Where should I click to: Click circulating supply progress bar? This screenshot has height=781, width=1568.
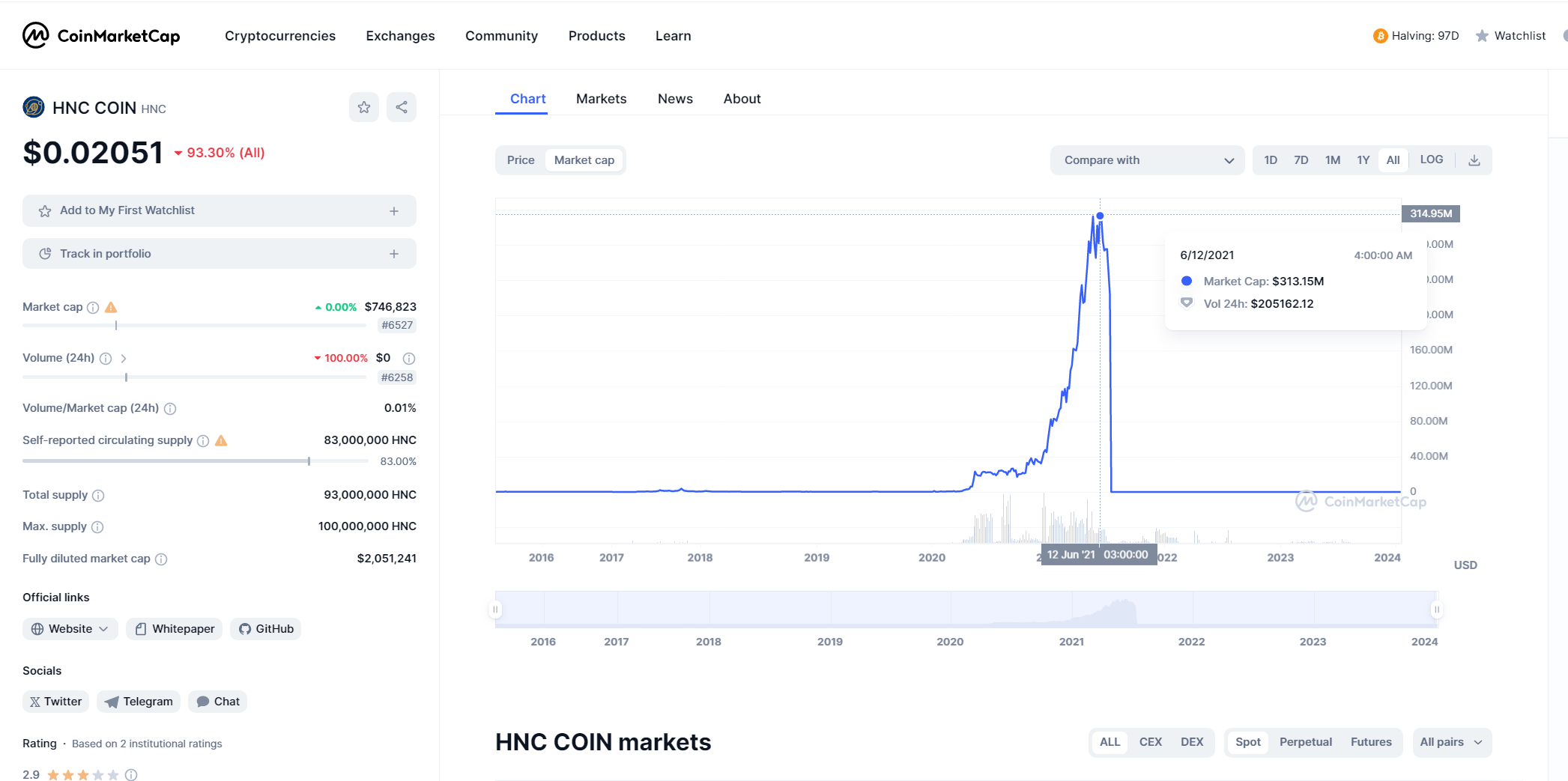(196, 461)
